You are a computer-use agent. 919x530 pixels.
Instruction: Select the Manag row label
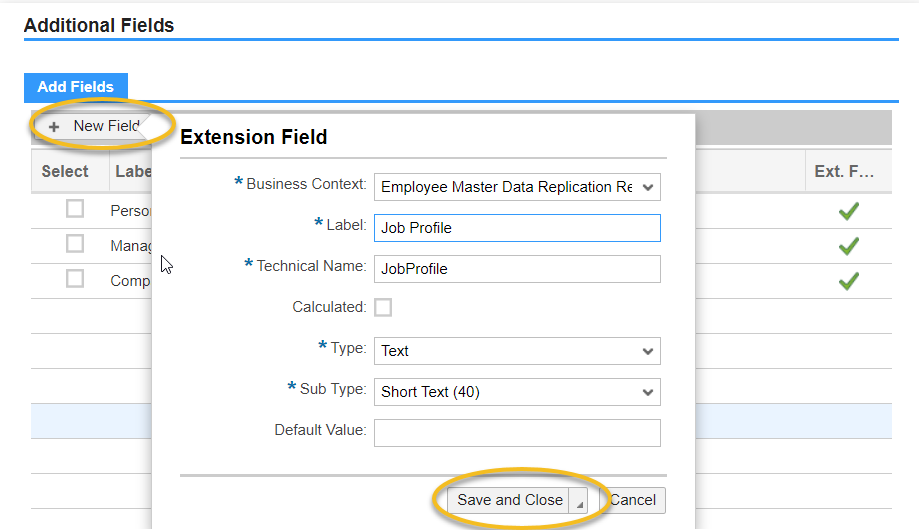coord(130,246)
